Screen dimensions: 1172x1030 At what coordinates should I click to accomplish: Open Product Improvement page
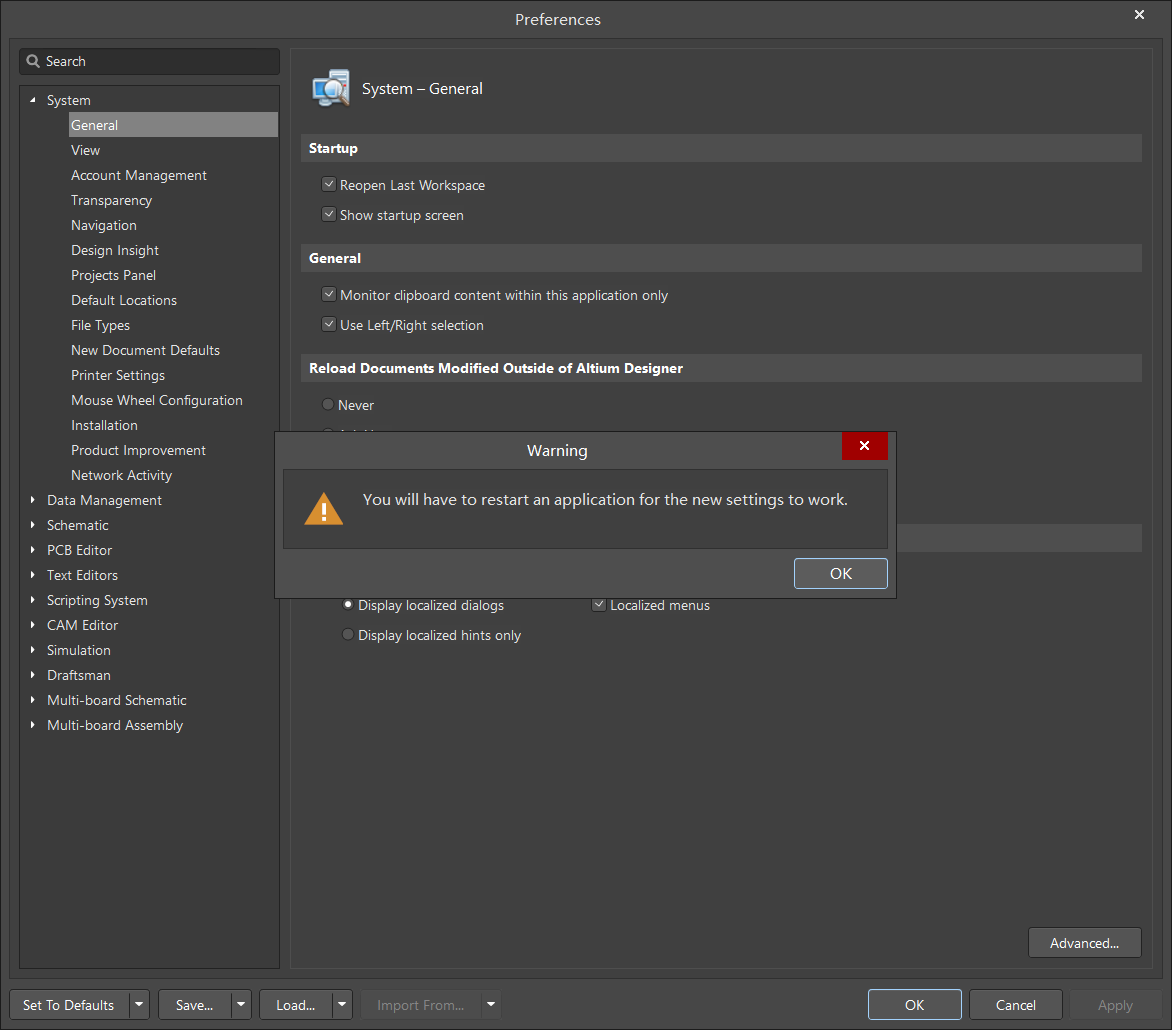tap(138, 450)
